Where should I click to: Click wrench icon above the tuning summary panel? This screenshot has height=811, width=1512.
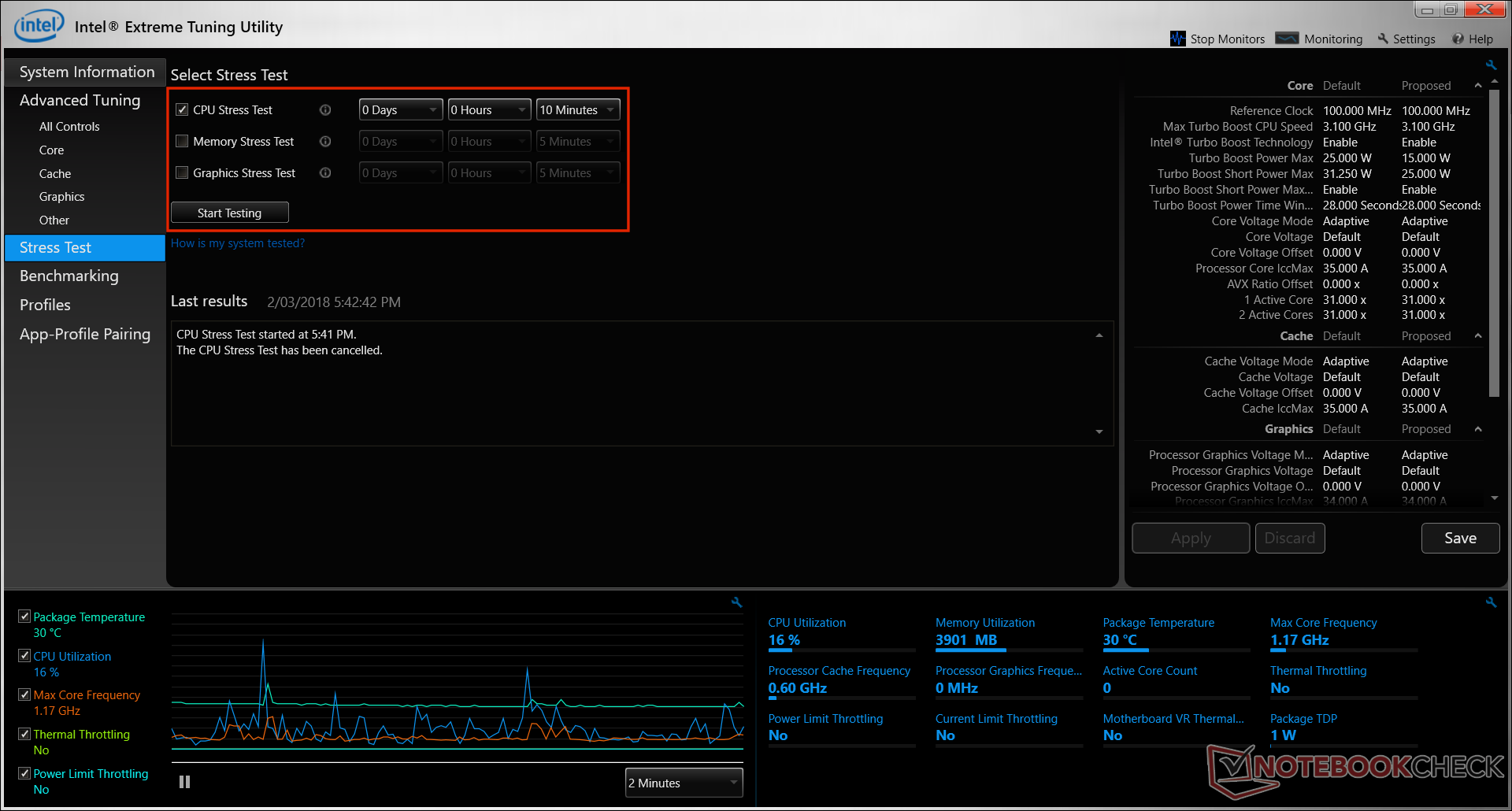point(1491,65)
